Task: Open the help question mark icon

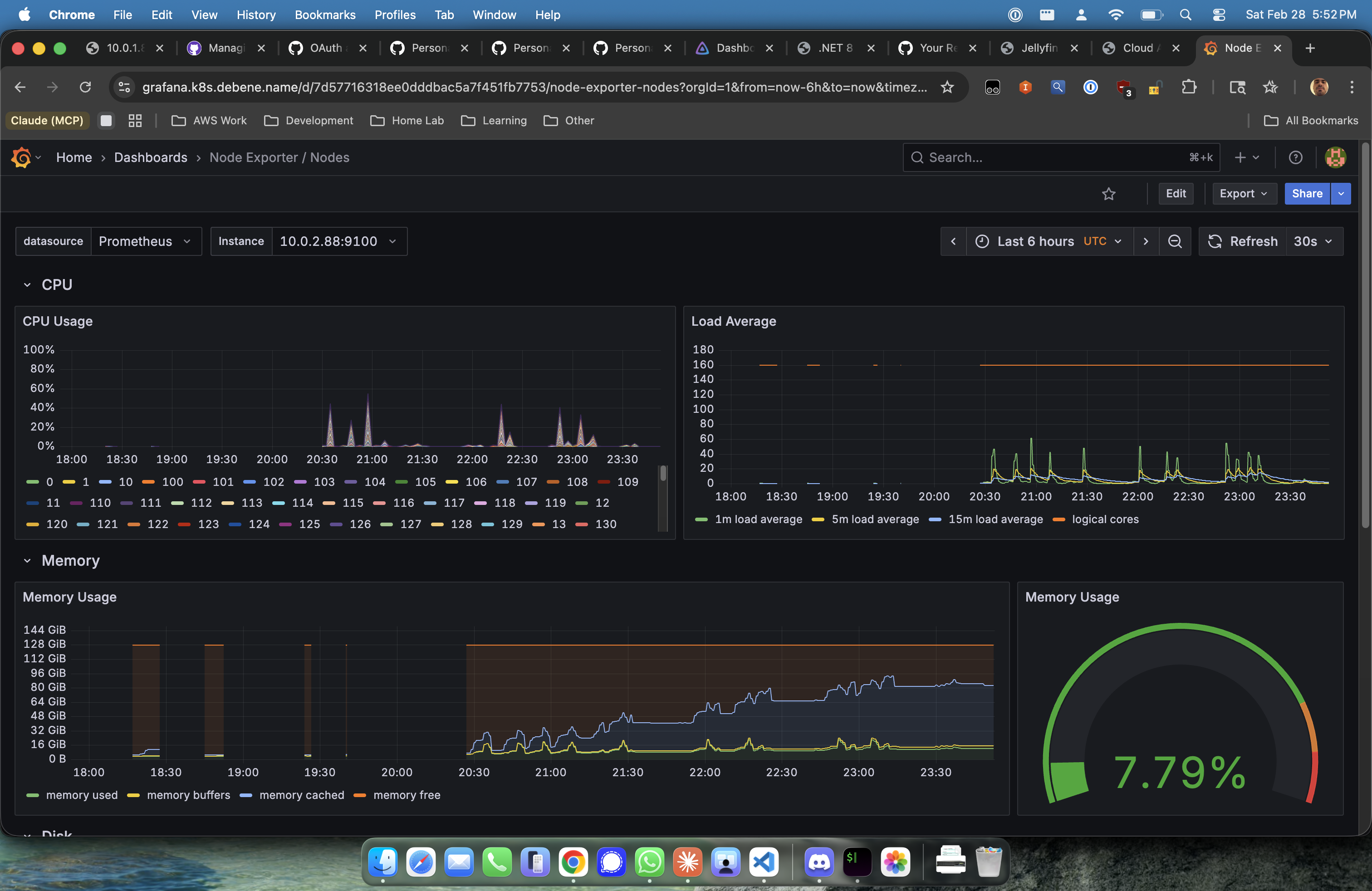Action: pos(1295,157)
